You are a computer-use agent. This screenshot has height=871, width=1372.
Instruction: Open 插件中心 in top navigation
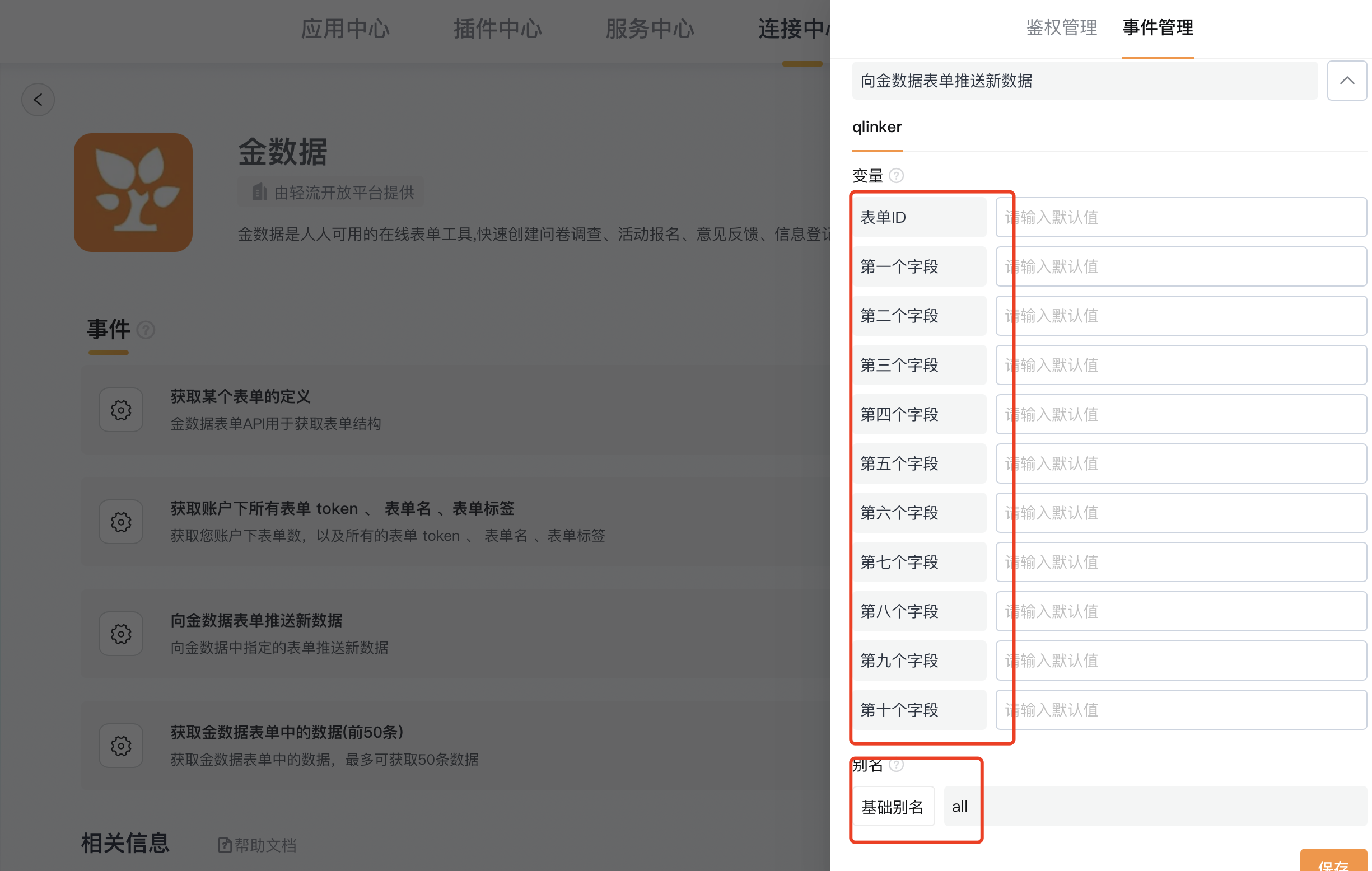tap(497, 29)
